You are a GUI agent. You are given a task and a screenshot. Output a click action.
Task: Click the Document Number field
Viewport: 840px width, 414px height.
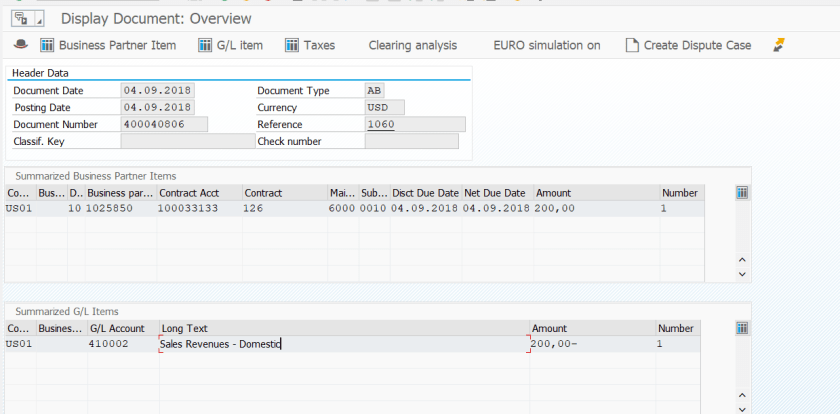[x=164, y=124]
